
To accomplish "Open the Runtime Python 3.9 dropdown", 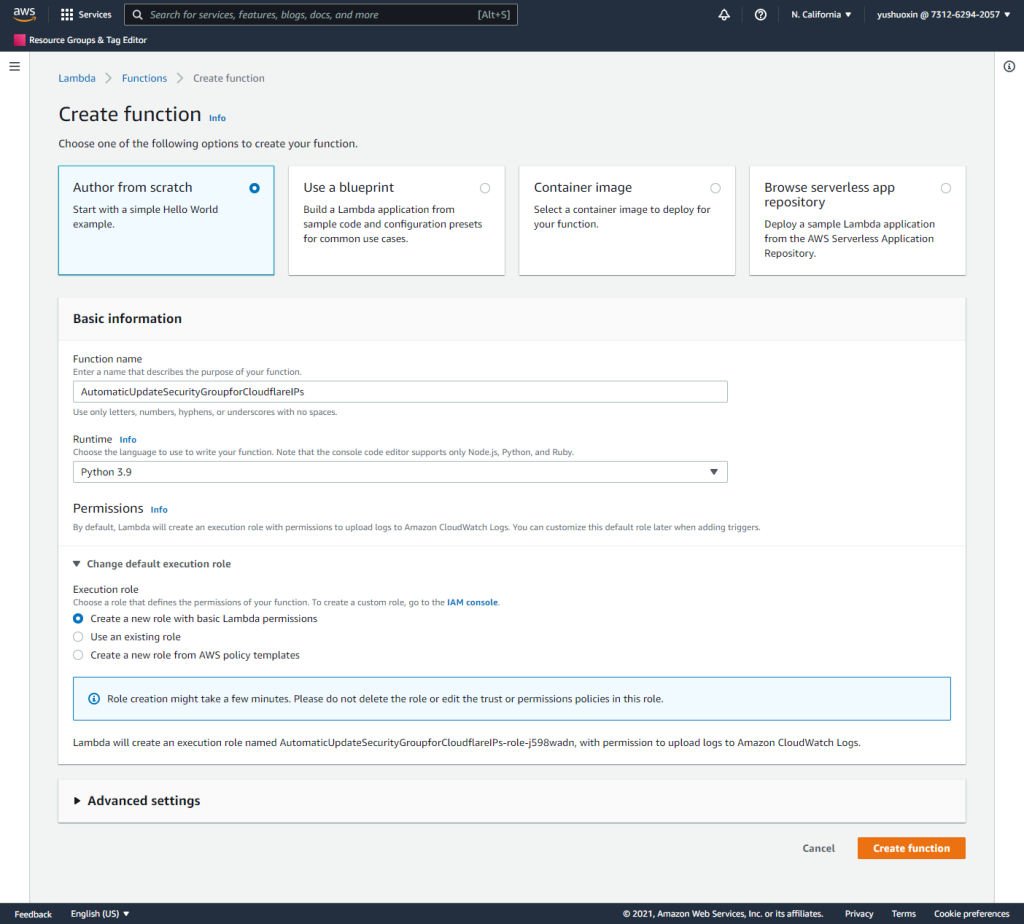I will (400, 472).
